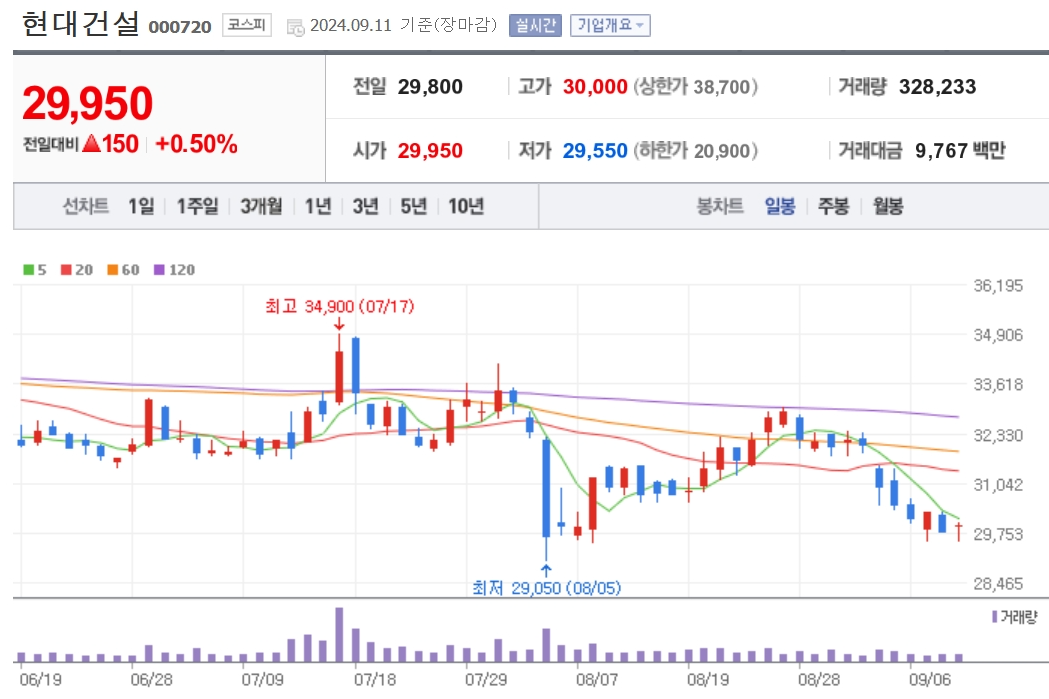Click the 최저 29,050 (08/05) label

pos(547,588)
